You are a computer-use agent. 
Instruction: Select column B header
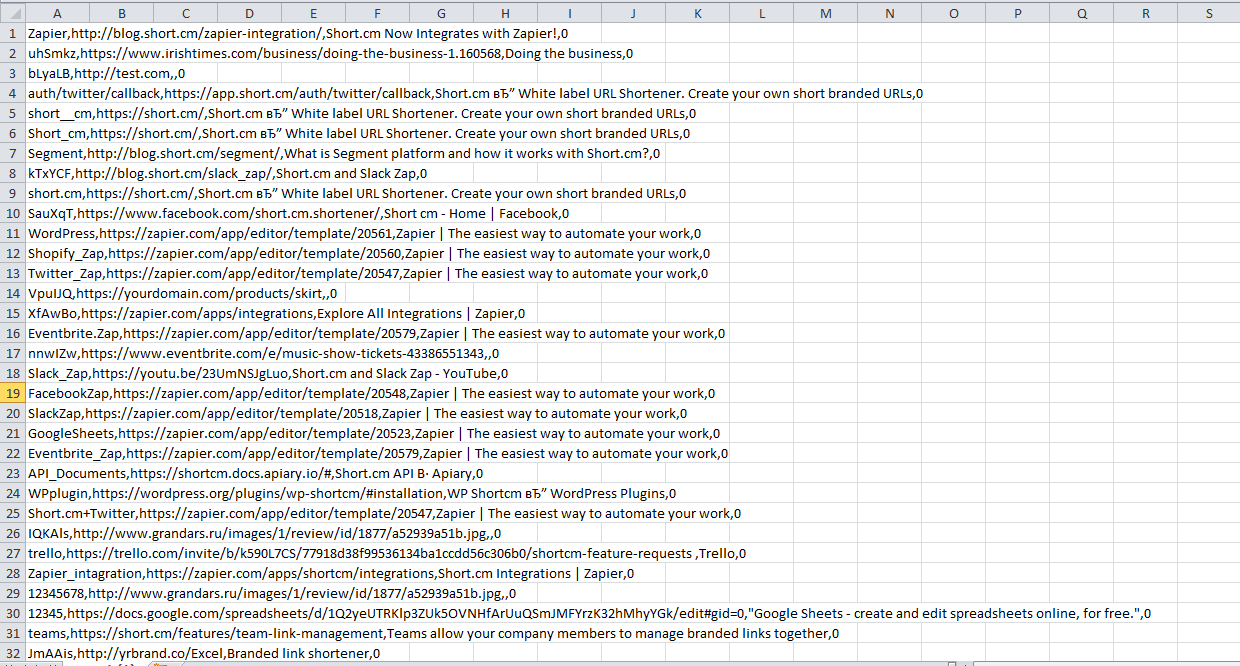pos(121,13)
